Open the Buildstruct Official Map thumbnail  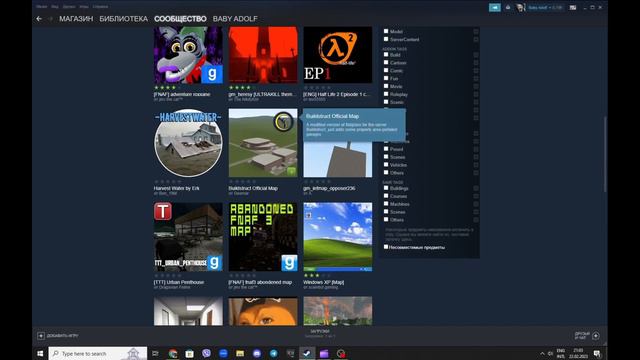(263, 143)
